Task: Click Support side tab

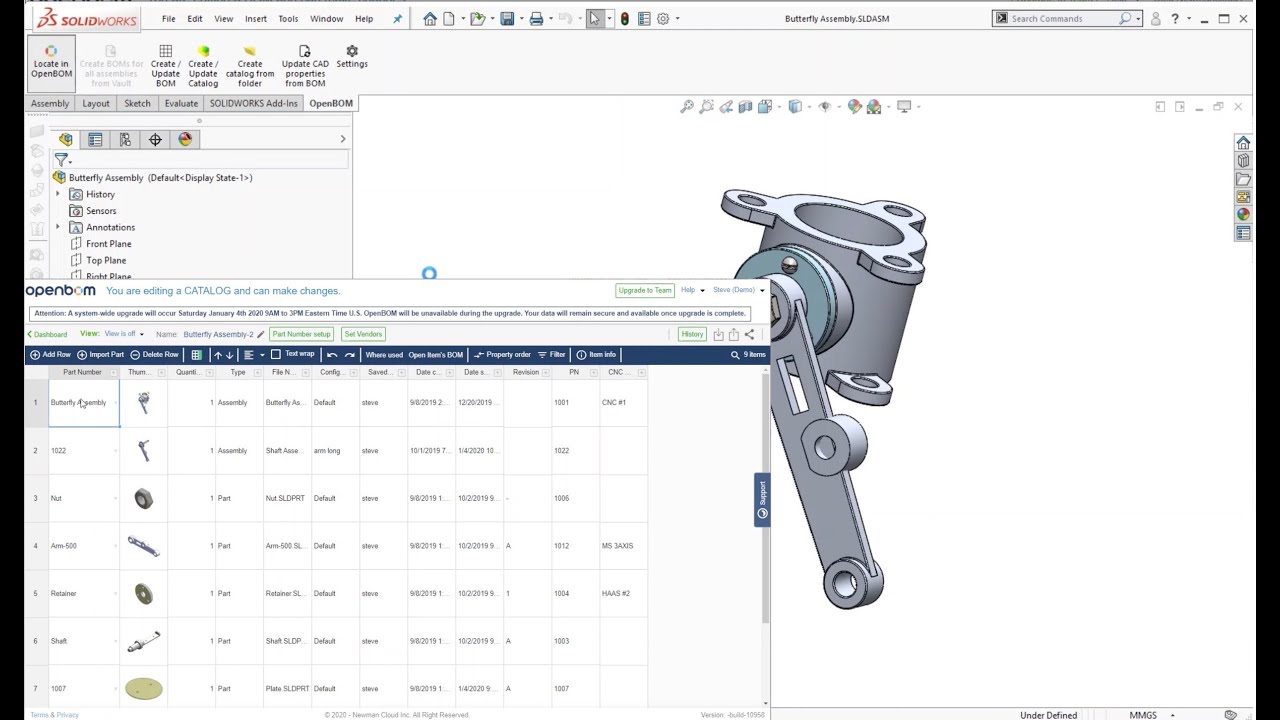Action: pyautogui.click(x=762, y=500)
